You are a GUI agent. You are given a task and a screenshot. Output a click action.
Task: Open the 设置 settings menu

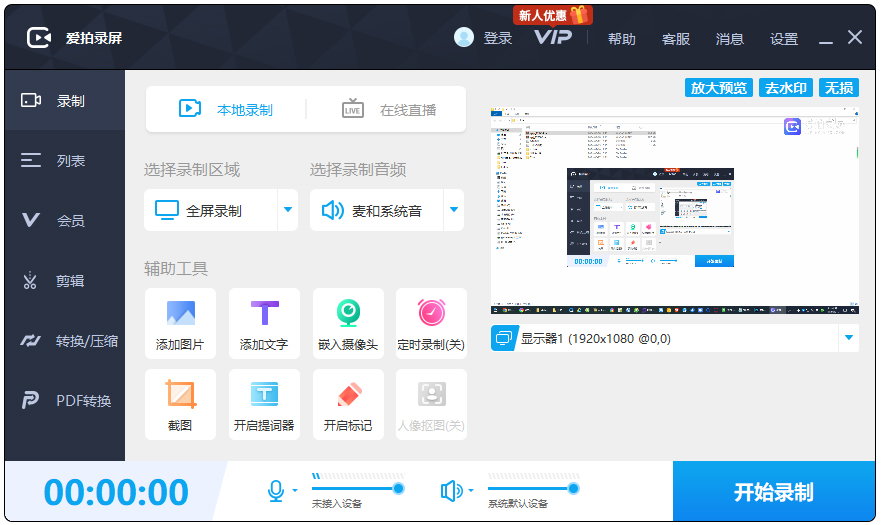(x=784, y=39)
